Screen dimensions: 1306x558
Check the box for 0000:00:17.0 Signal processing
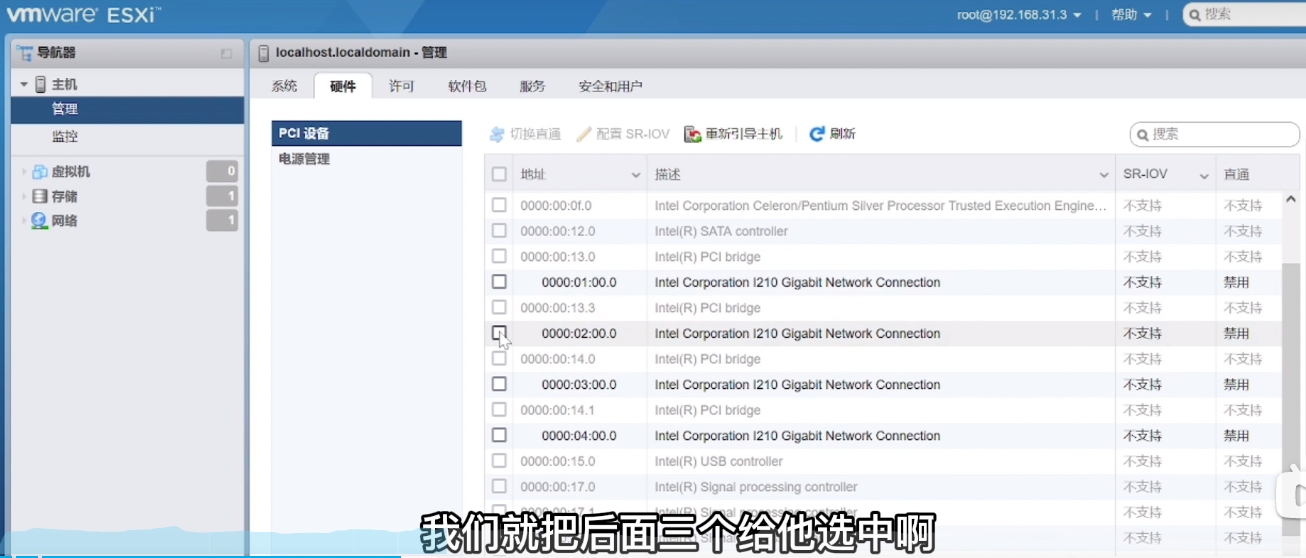click(x=499, y=487)
